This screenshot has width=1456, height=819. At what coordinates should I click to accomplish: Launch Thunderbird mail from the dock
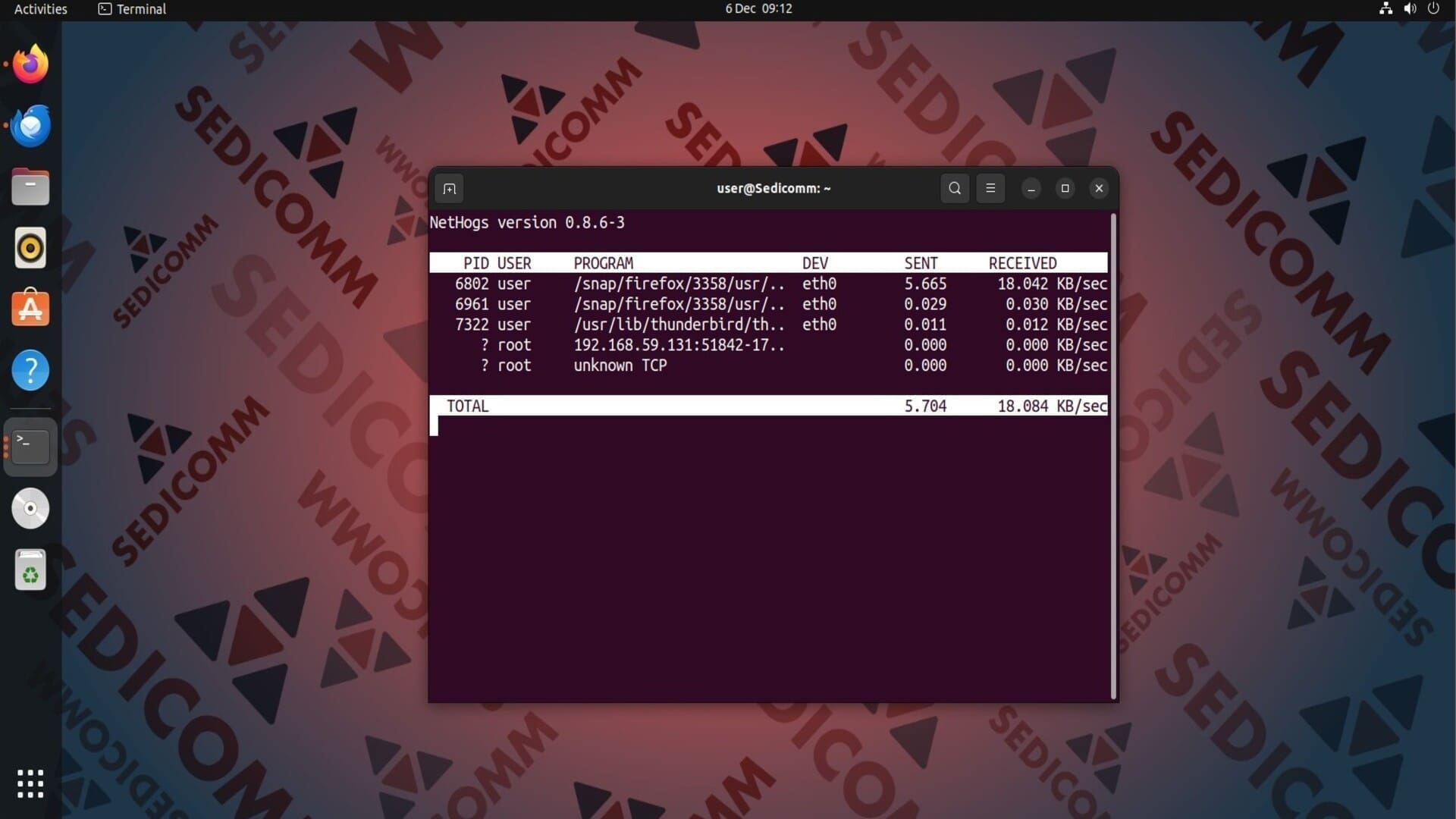click(30, 126)
